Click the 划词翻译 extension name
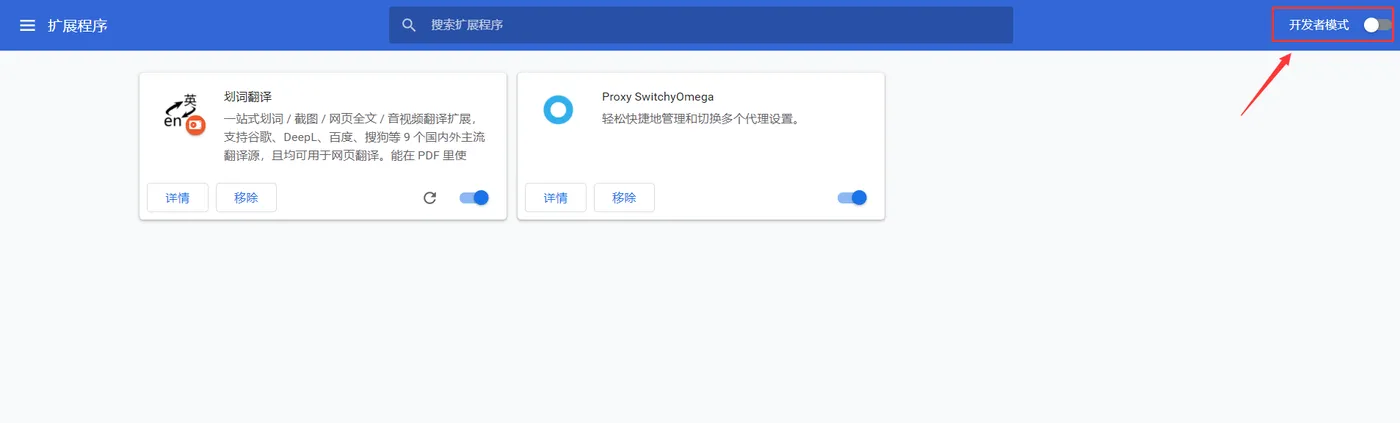Image resolution: width=1400 pixels, height=423 pixels. (x=248, y=97)
